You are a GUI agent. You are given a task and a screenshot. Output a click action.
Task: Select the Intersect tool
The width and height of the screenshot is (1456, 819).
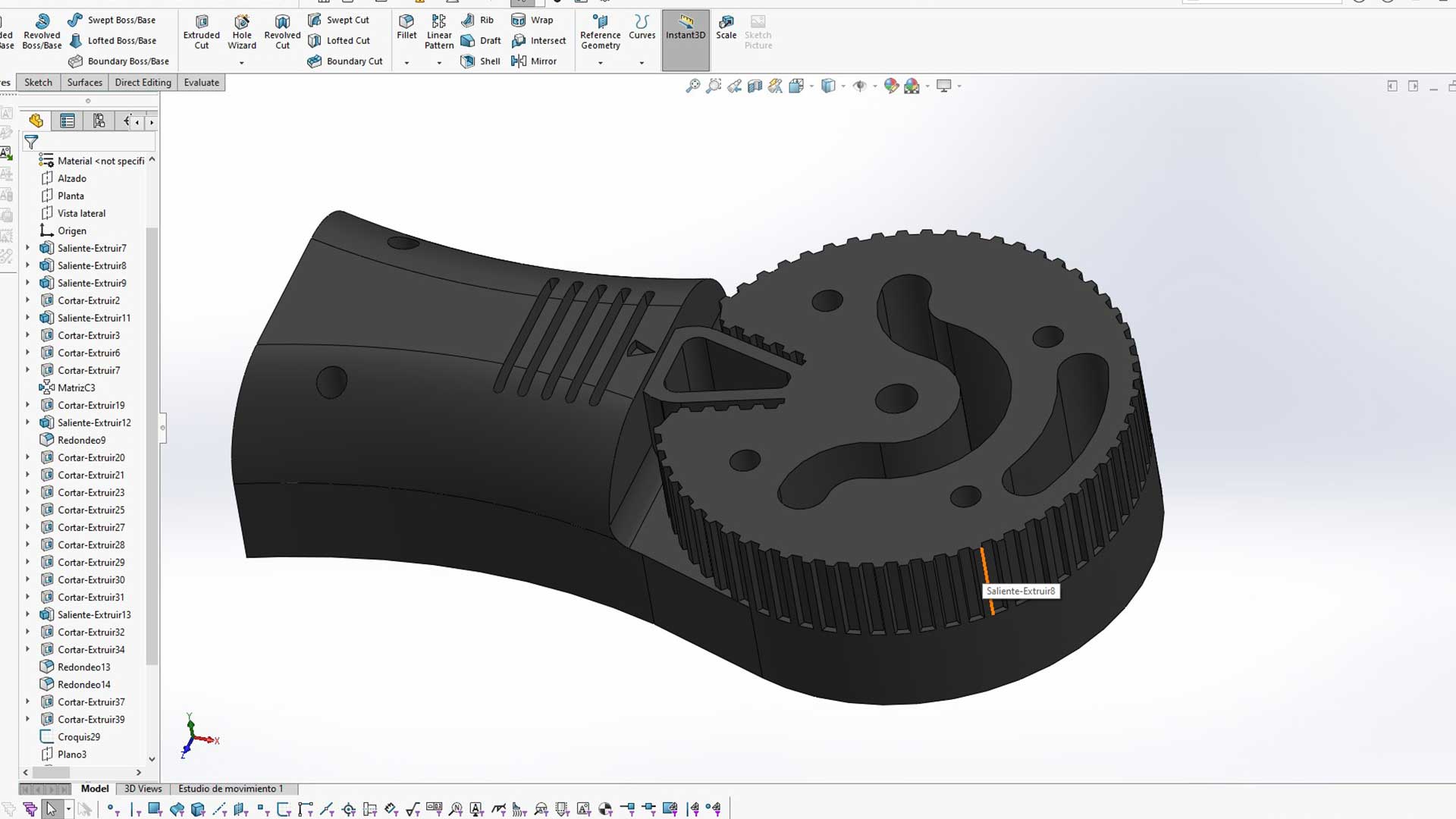click(539, 40)
